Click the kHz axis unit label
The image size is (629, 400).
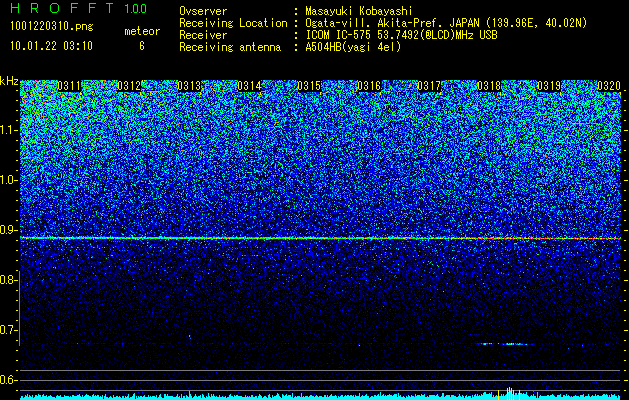pyautogui.click(x=9, y=81)
